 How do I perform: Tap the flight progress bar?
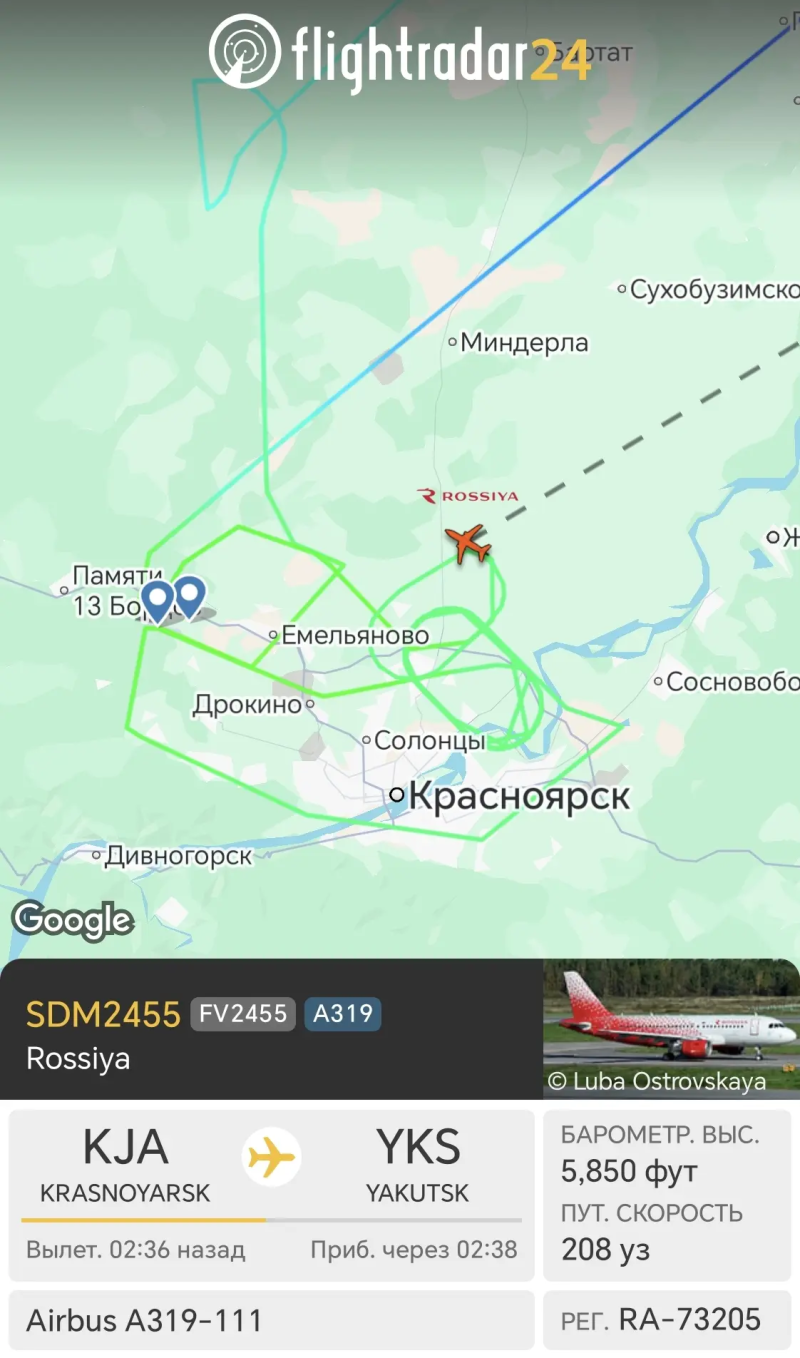click(271, 1220)
